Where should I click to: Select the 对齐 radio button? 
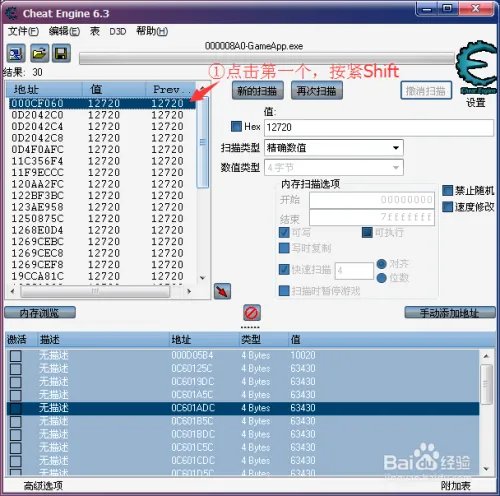click(x=382, y=264)
